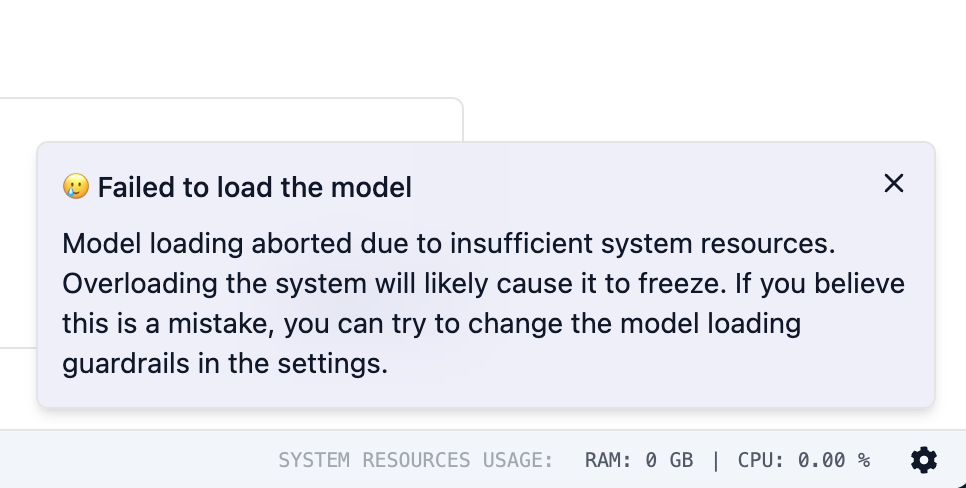Click the 'Failed to load the model' title
The height and width of the screenshot is (488, 966).
click(254, 187)
